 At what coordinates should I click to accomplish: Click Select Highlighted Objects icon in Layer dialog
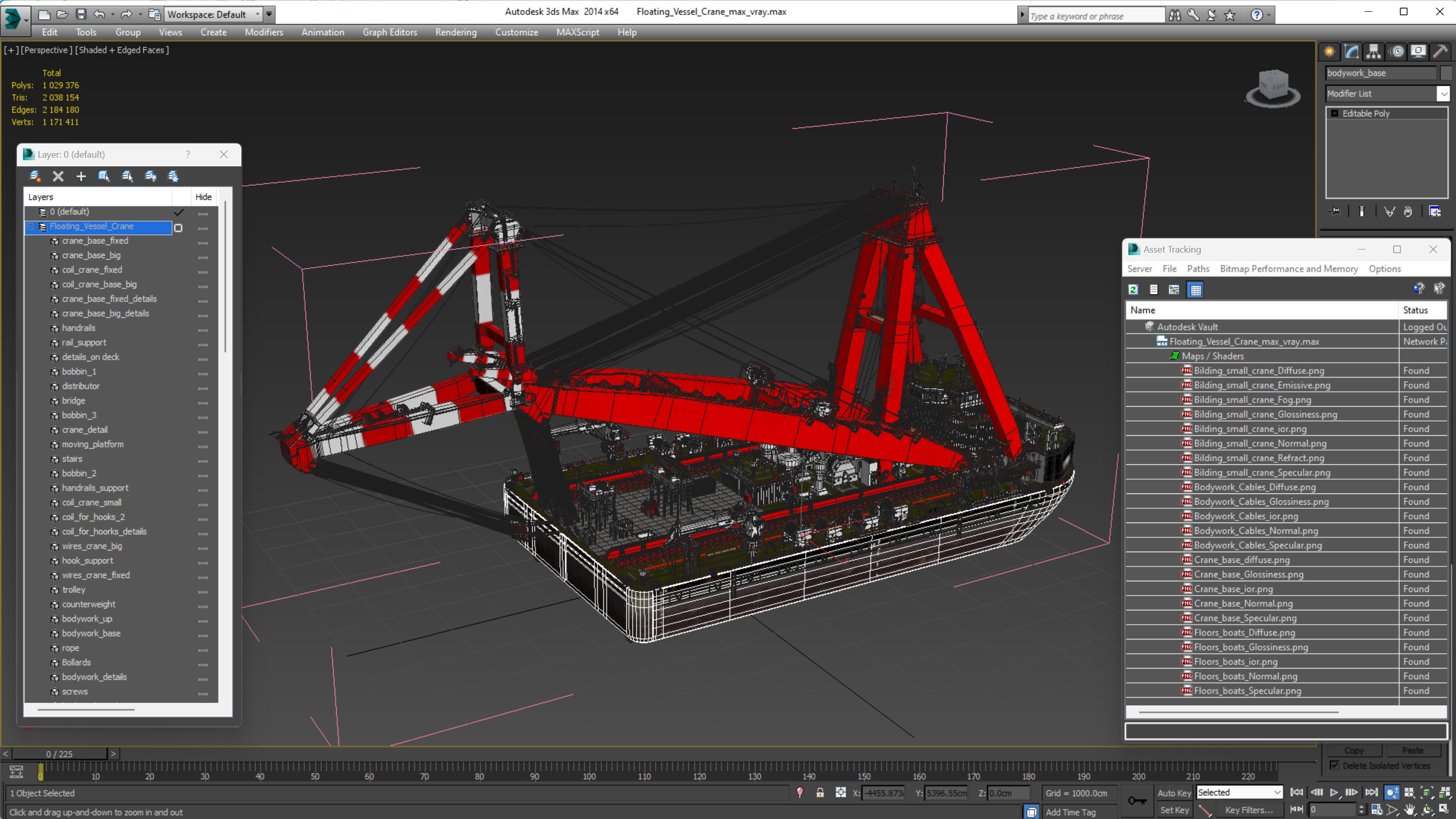click(104, 177)
